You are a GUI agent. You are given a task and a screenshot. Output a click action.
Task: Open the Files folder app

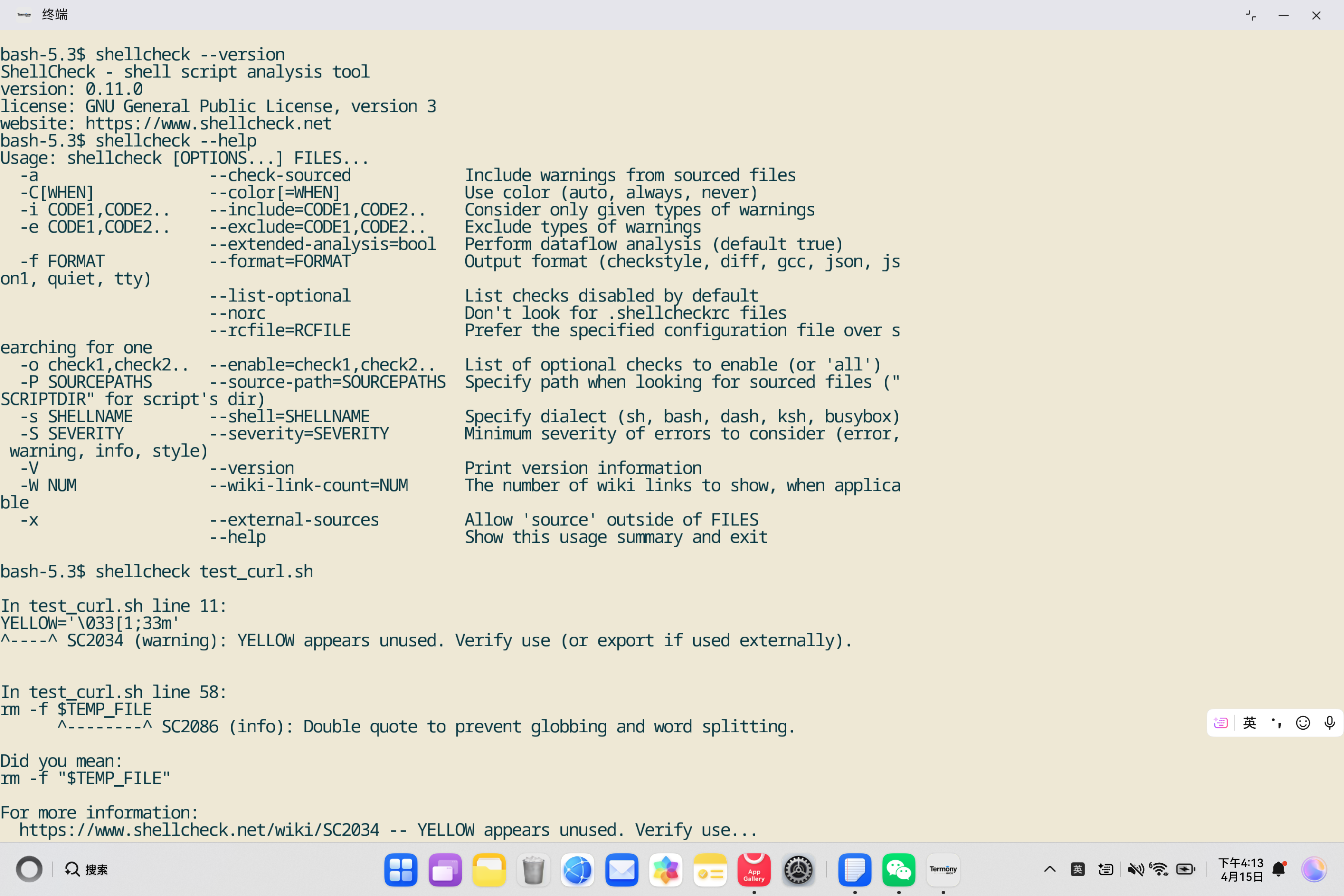point(488,869)
